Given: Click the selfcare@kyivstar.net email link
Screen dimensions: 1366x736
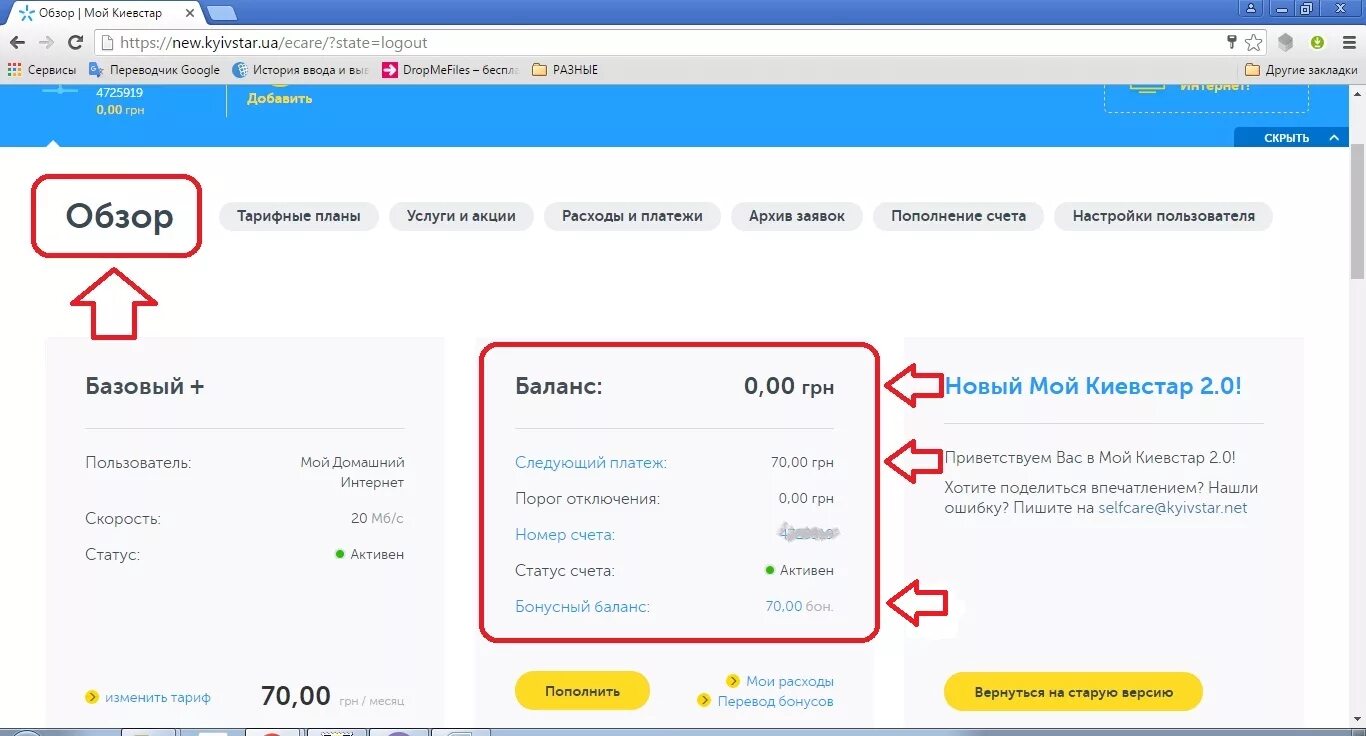Looking at the screenshot, I should tap(1173, 508).
